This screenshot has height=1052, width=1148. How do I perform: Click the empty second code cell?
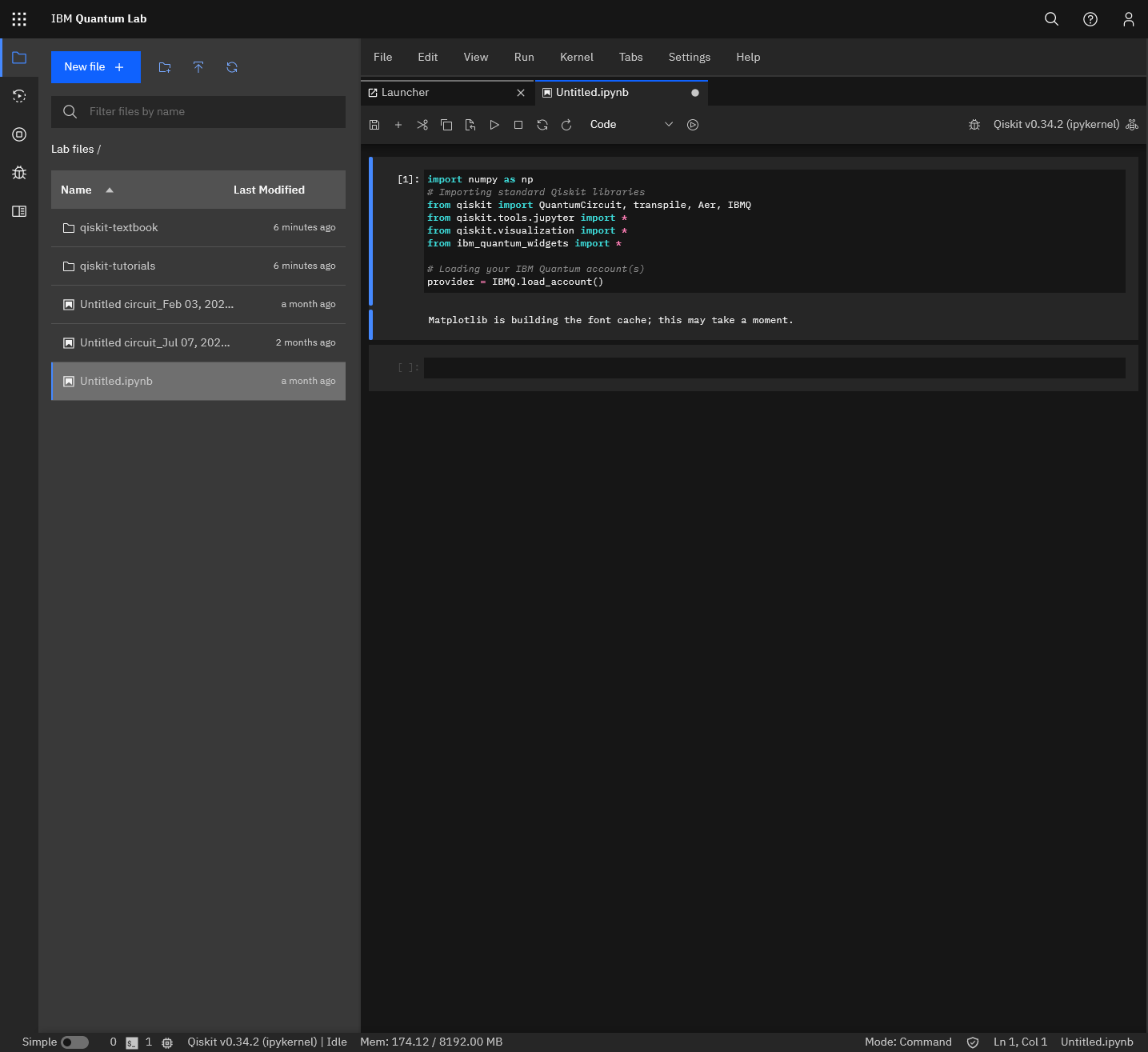click(774, 368)
